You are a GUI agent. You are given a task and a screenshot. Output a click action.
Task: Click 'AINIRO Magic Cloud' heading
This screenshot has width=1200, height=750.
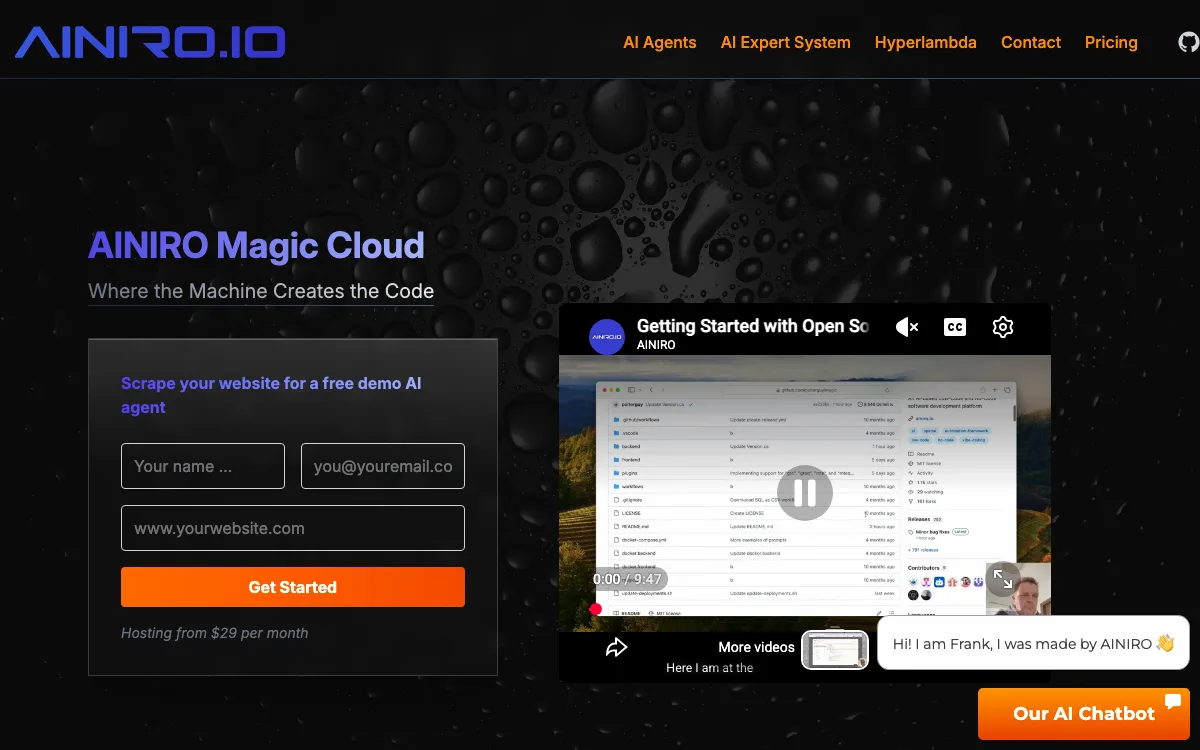[x=256, y=246]
